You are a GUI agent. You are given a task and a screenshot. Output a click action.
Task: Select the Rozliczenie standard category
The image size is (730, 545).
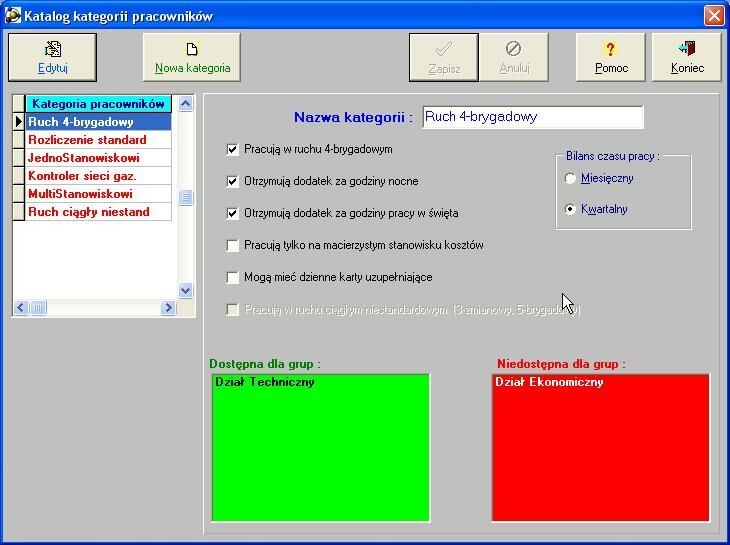point(98,140)
